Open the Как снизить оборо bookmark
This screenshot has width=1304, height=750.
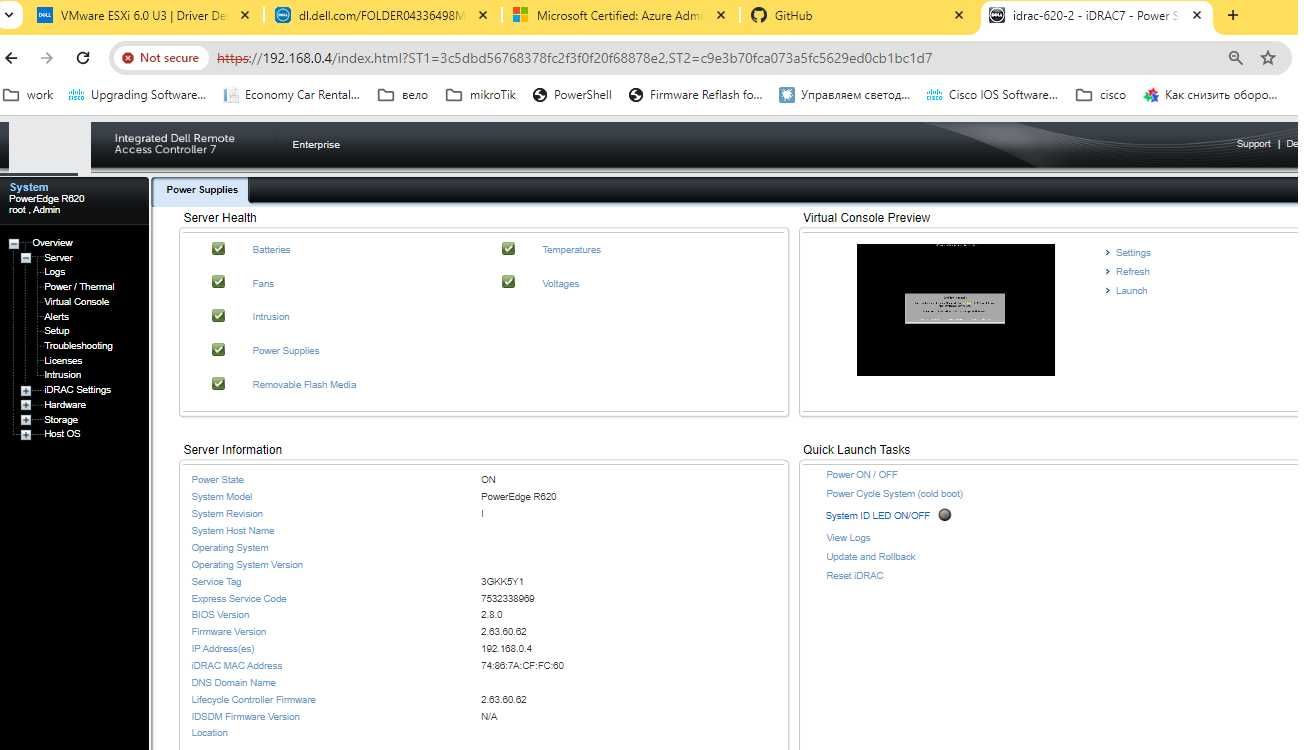click(x=1211, y=95)
